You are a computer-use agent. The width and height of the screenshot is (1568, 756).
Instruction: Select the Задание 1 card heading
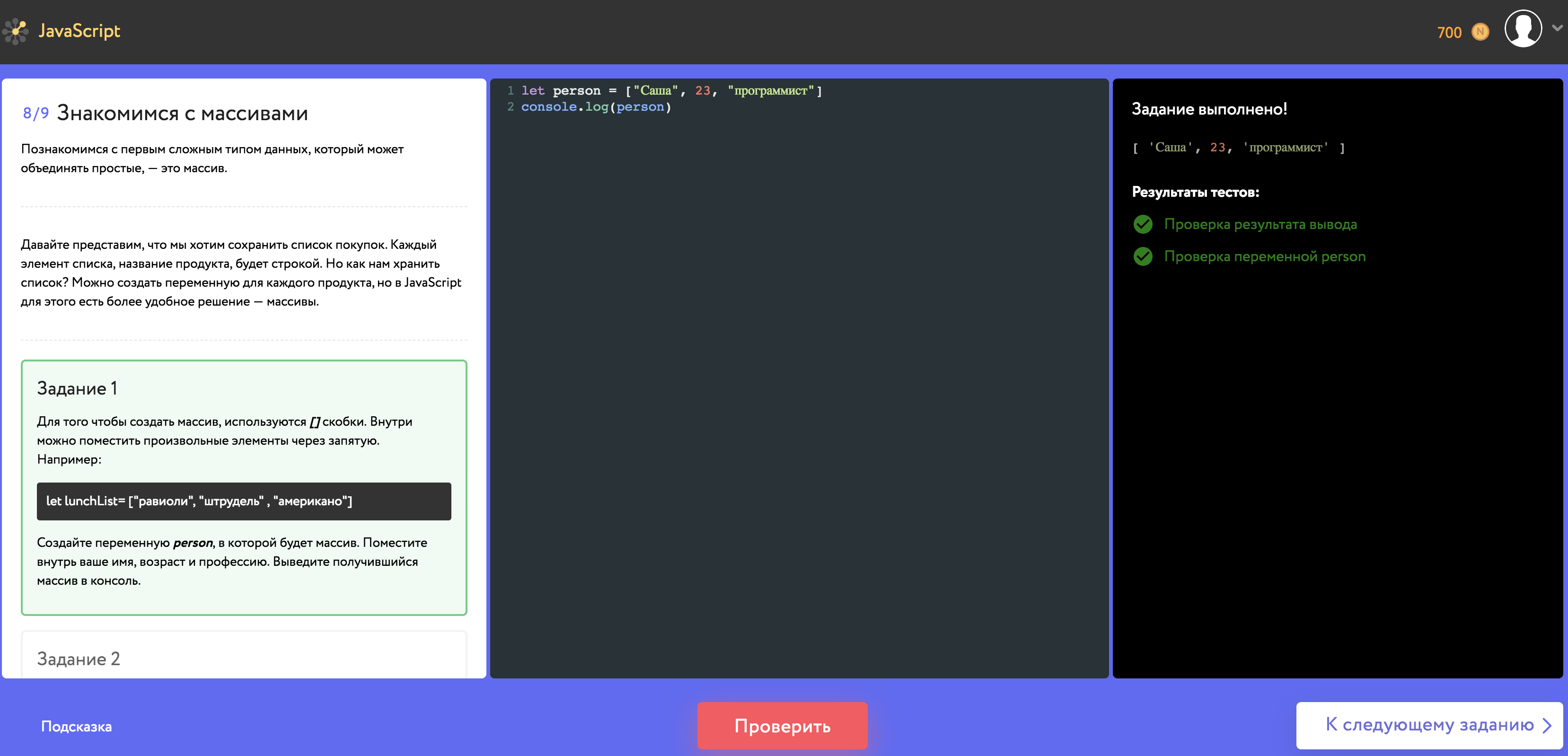click(77, 388)
